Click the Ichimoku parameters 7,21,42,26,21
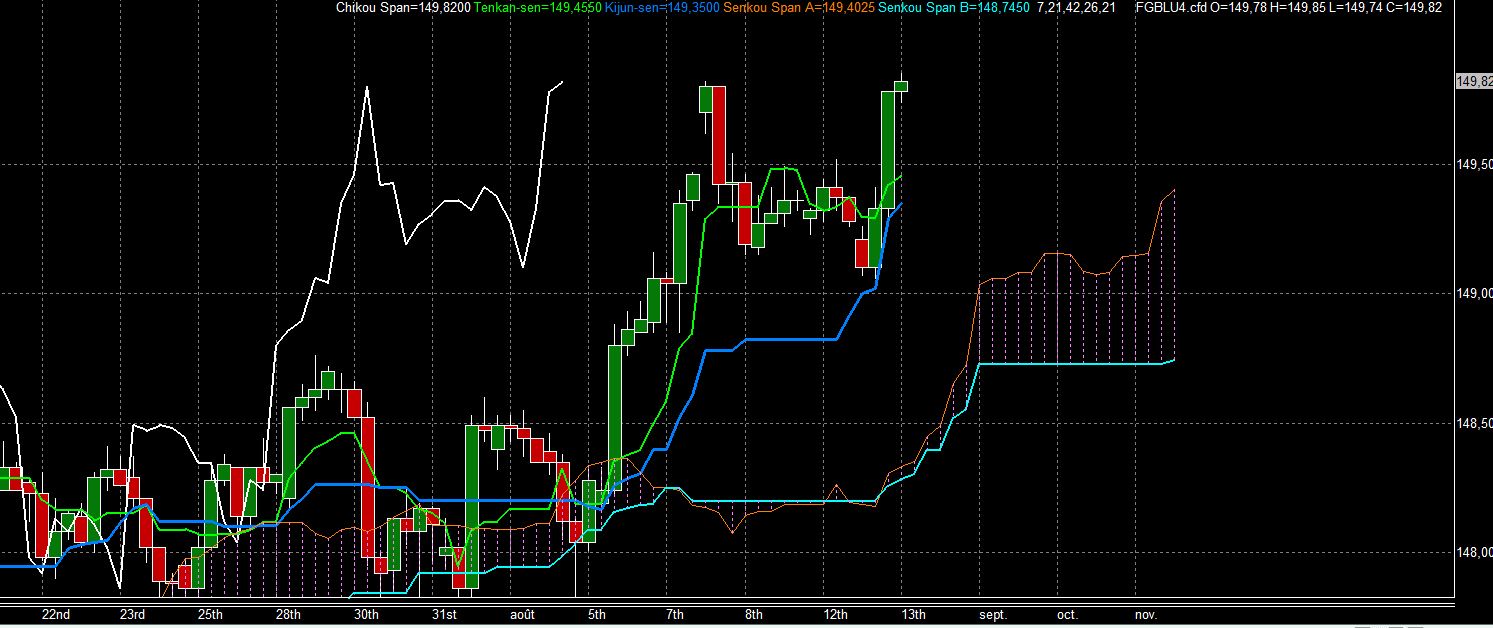The width and height of the screenshot is (1493, 628). 1076,8
